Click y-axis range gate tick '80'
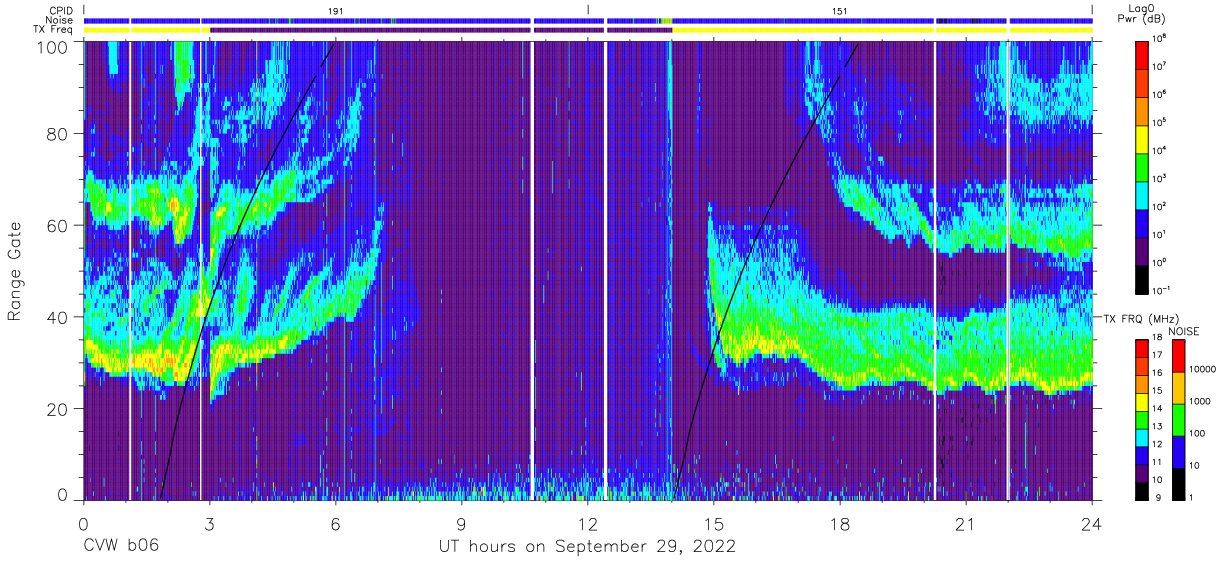1228x567 pixels. click(x=58, y=133)
